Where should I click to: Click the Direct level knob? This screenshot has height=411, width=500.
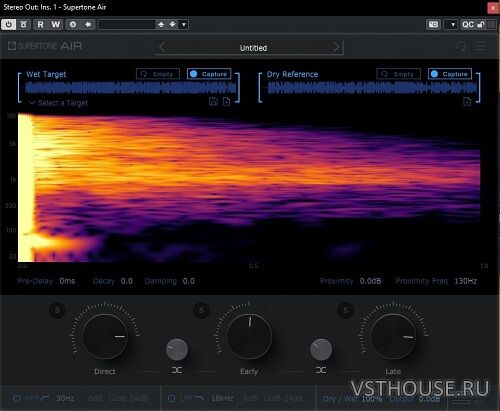pos(105,336)
